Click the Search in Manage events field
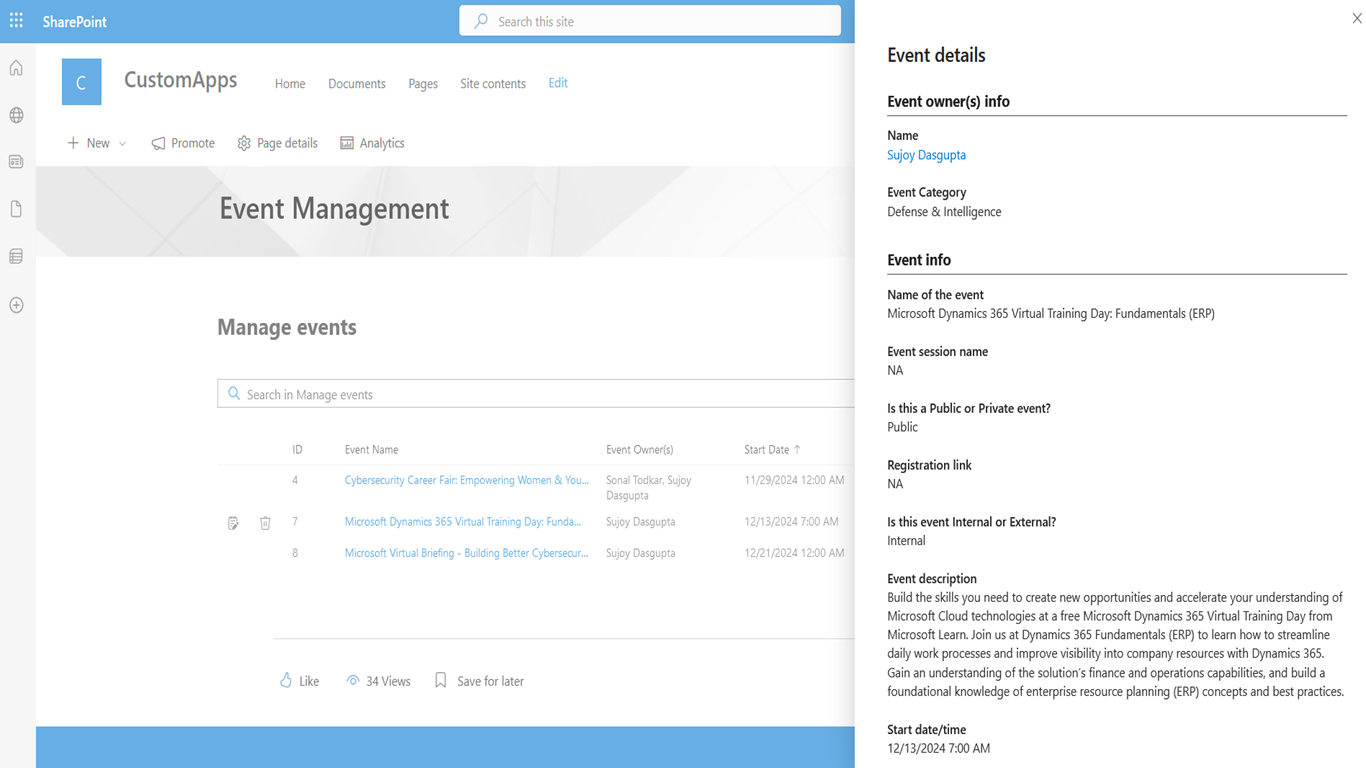 click(540, 394)
